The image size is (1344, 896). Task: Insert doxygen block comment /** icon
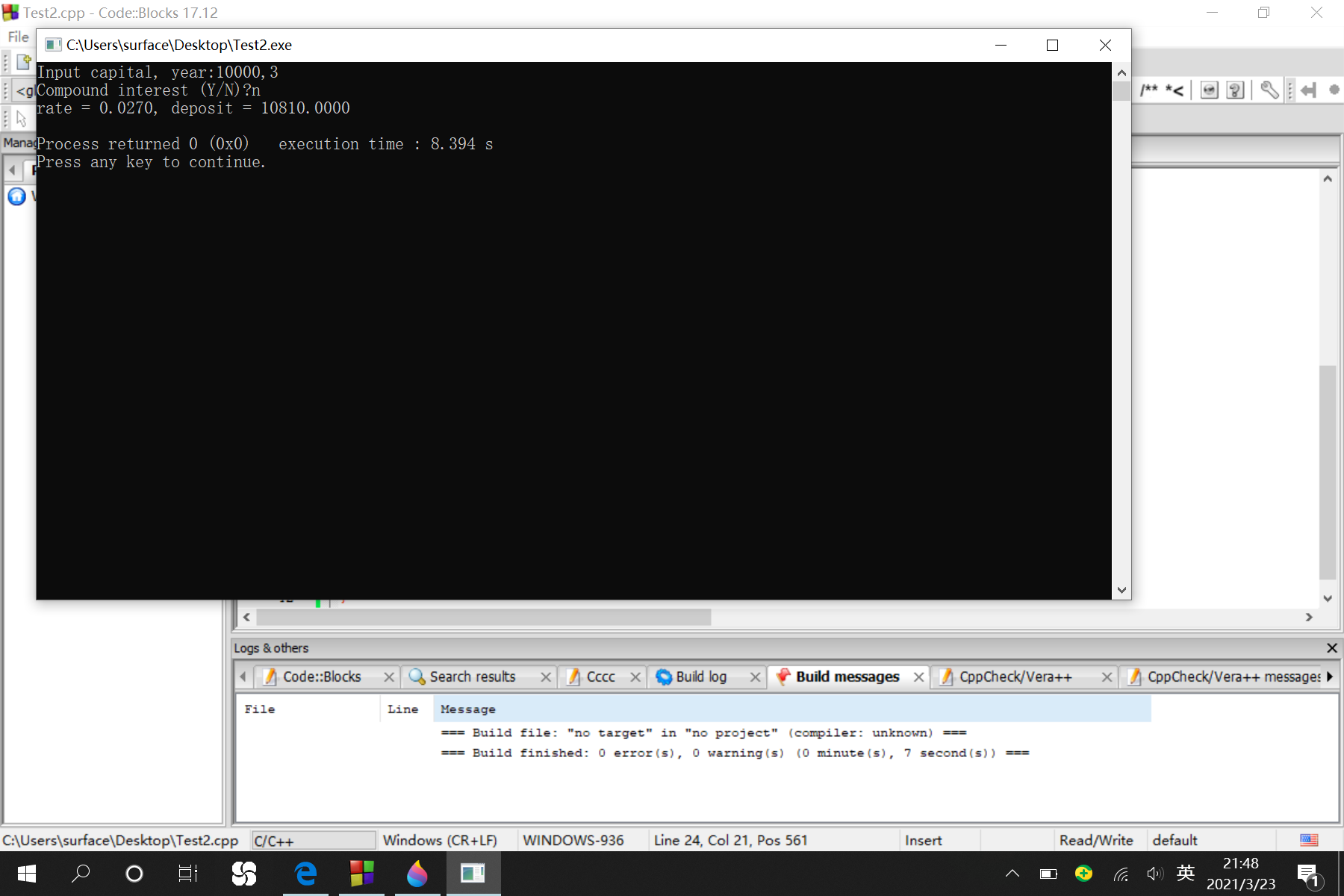[1149, 90]
